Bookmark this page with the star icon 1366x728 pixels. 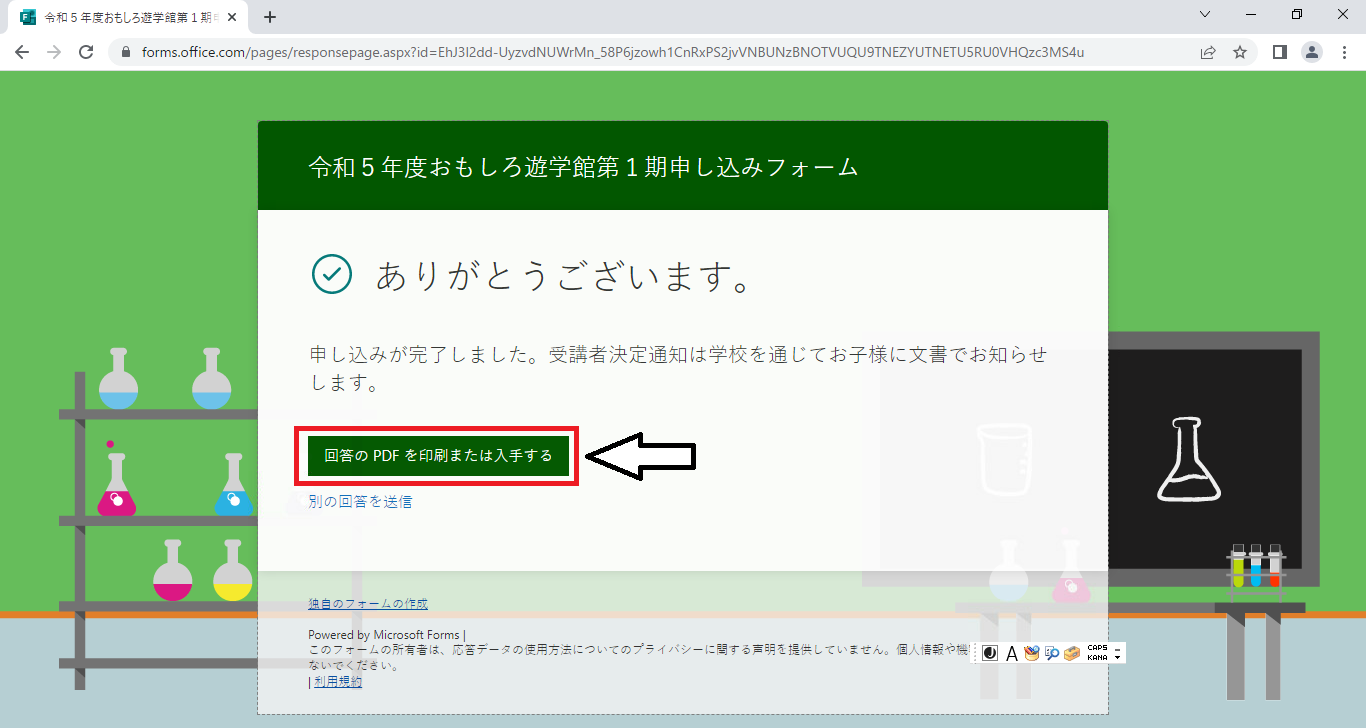pos(1240,52)
